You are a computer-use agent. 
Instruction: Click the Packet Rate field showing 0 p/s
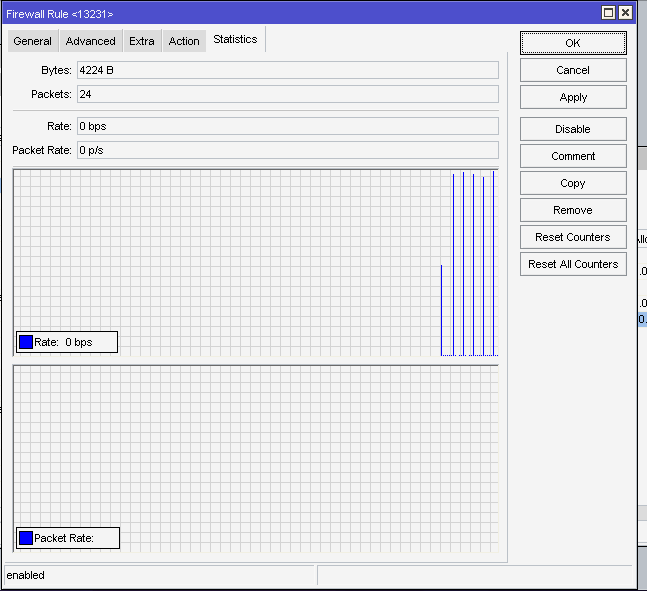(x=288, y=150)
